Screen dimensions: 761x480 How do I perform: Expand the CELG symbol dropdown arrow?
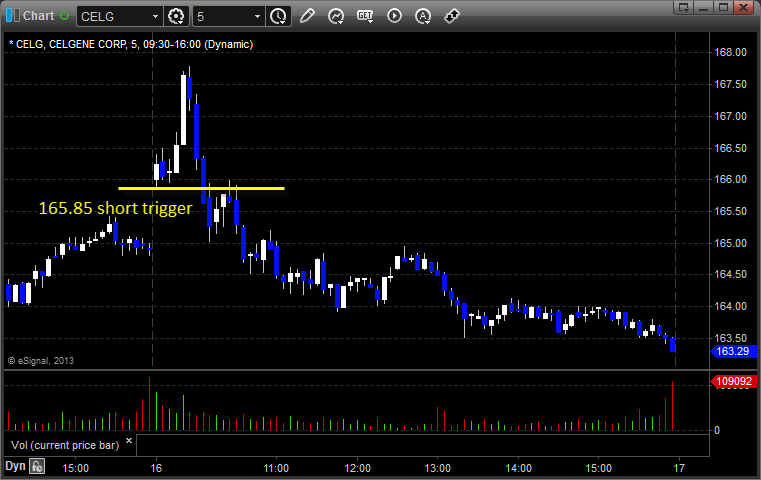coord(155,17)
